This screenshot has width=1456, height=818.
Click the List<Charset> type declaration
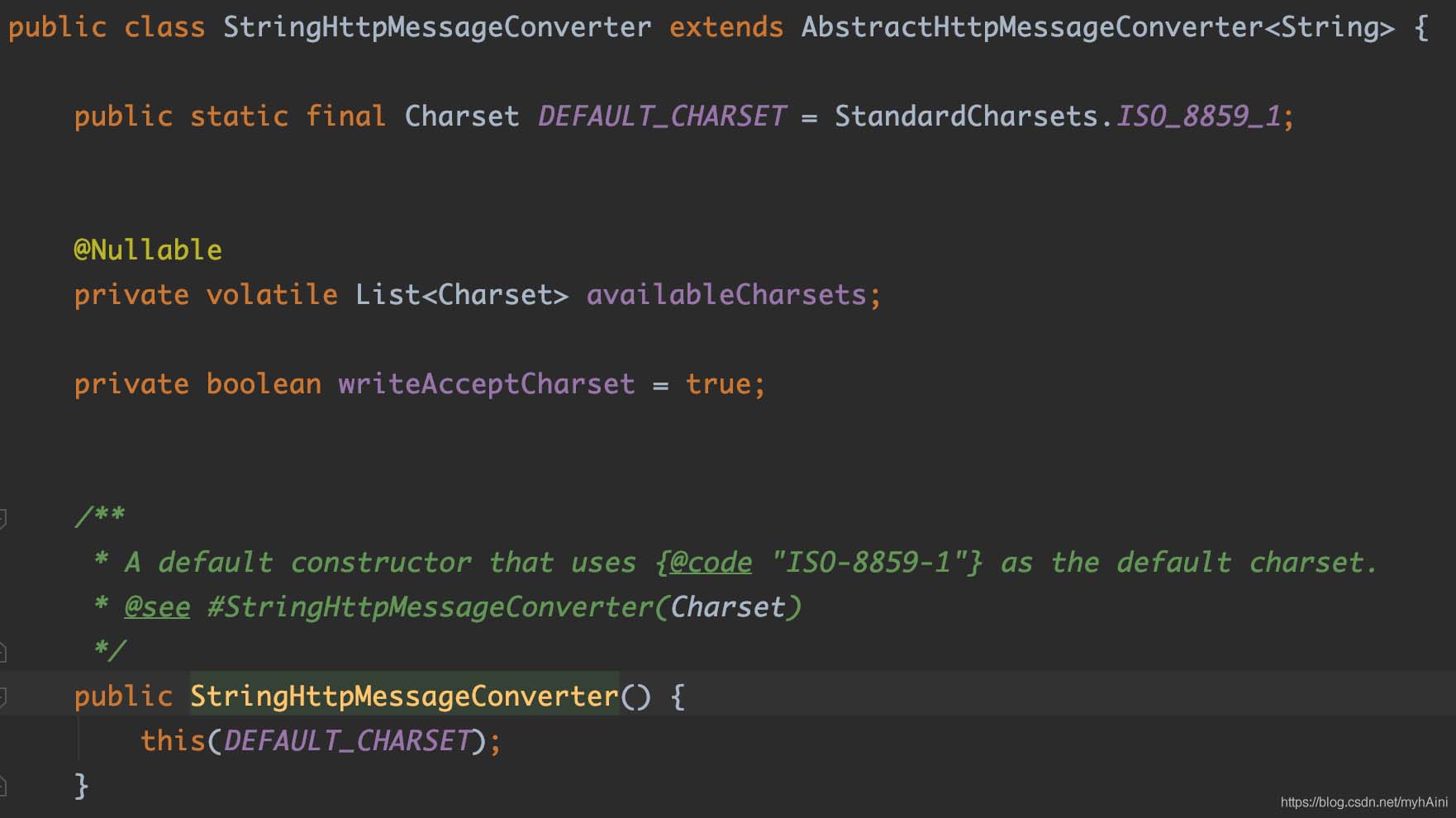click(462, 295)
